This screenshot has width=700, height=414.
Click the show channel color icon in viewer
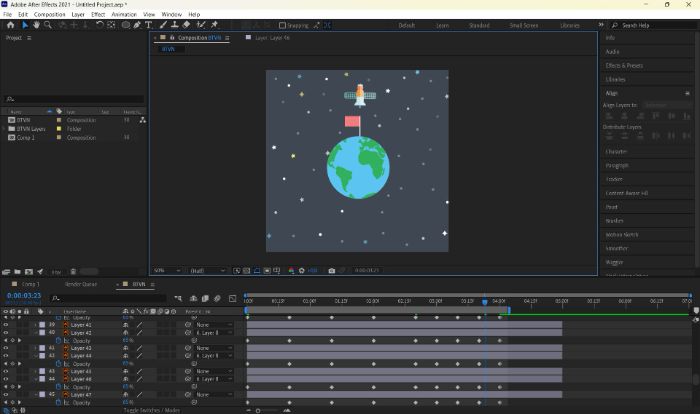click(x=292, y=271)
